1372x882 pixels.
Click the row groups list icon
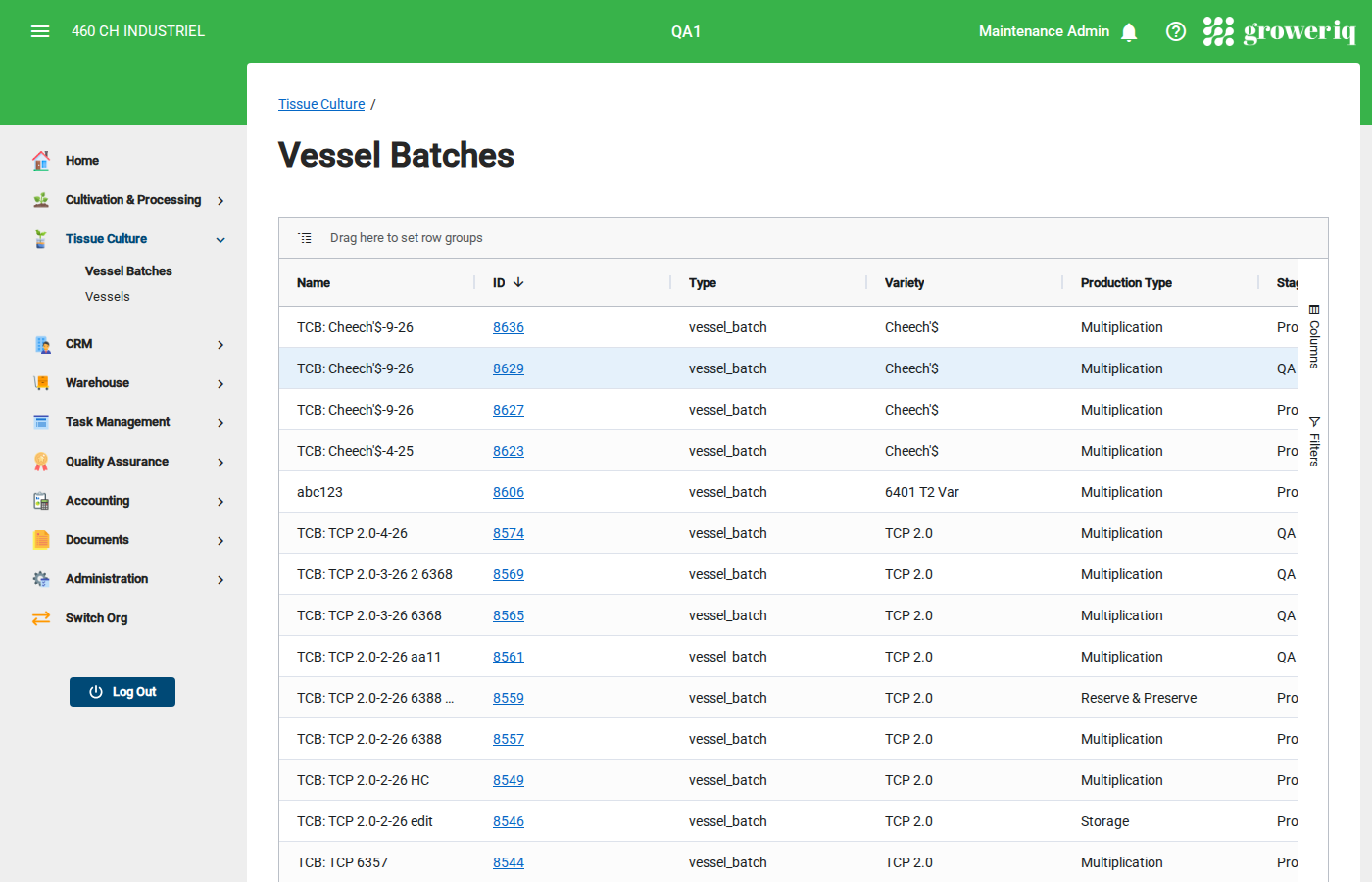tap(306, 238)
